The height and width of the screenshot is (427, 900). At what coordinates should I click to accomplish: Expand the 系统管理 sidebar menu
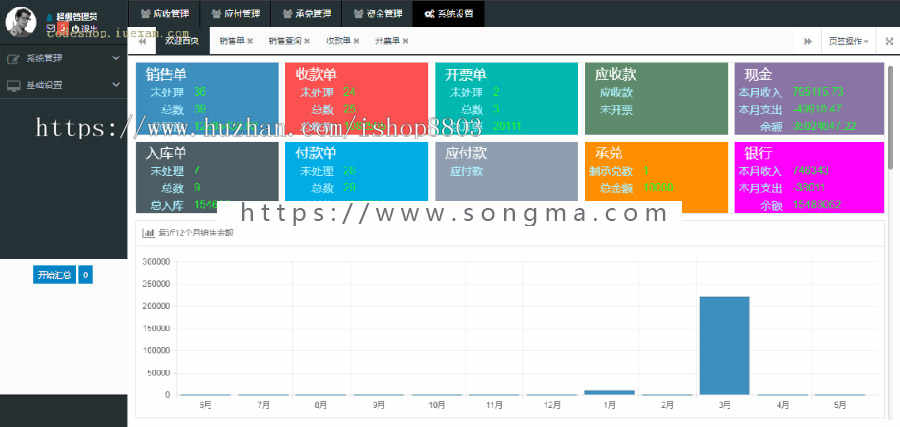point(63,58)
